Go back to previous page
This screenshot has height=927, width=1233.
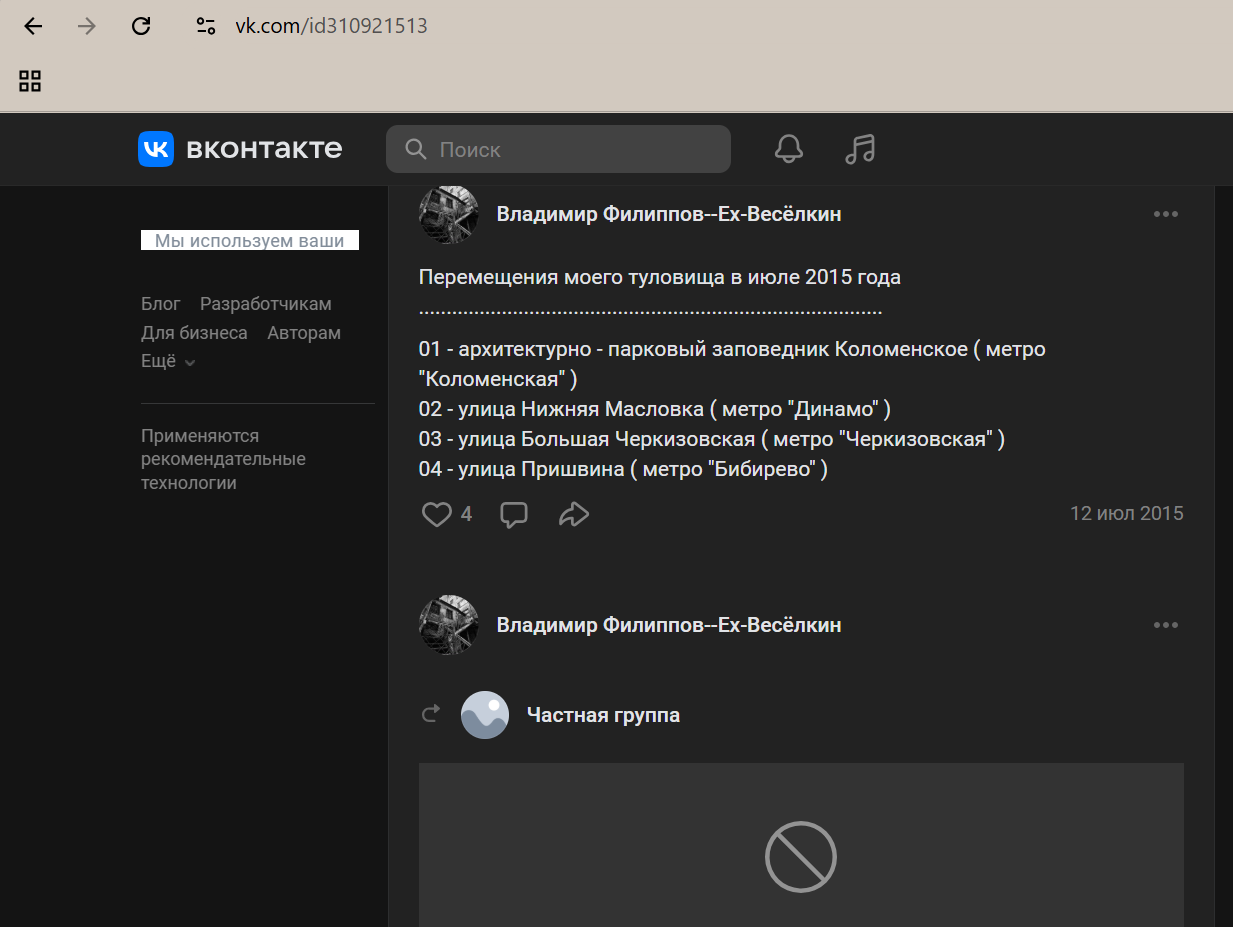click(x=33, y=26)
